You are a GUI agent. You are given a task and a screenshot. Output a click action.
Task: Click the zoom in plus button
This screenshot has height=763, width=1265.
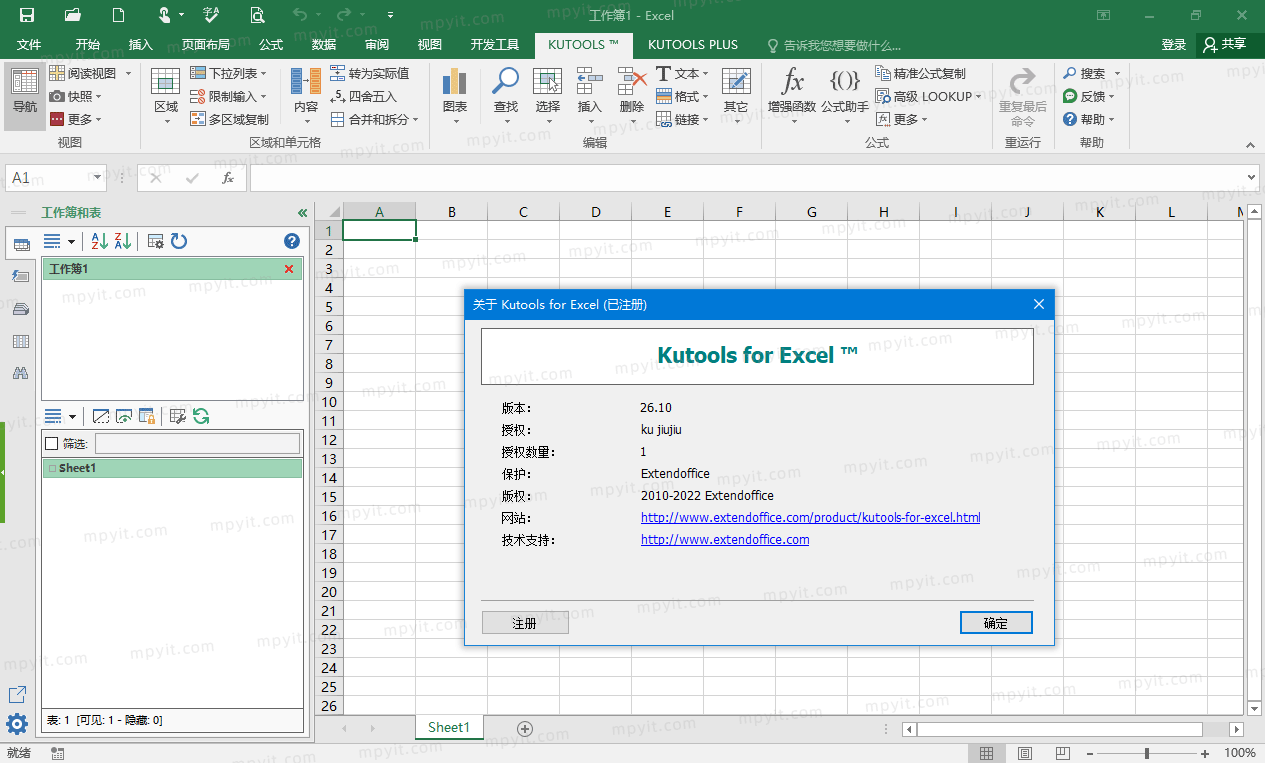click(x=1205, y=753)
